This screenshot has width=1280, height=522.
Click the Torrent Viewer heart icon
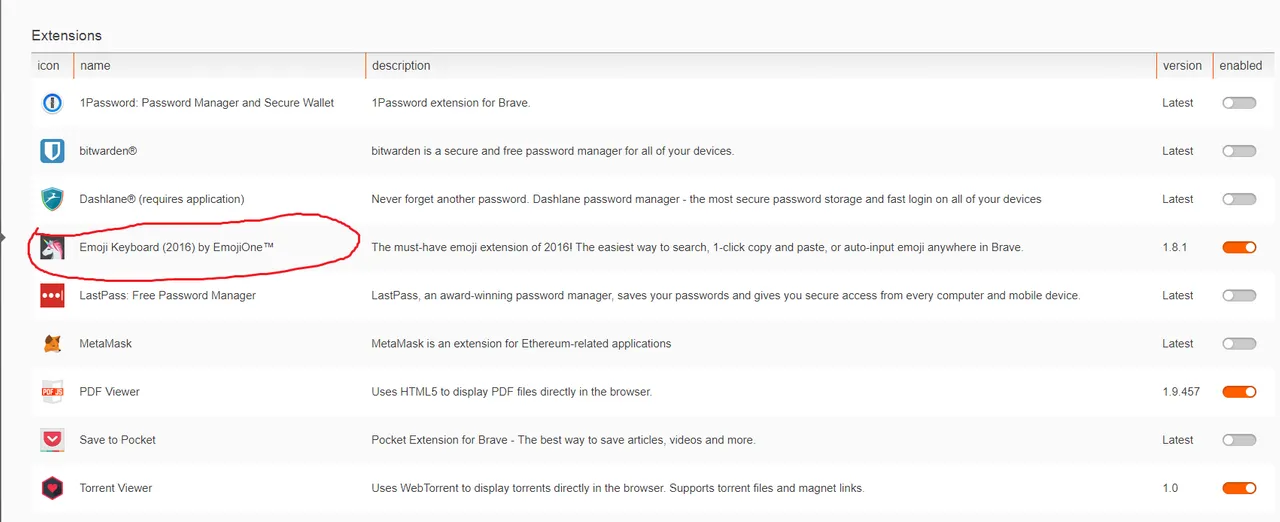click(x=52, y=488)
